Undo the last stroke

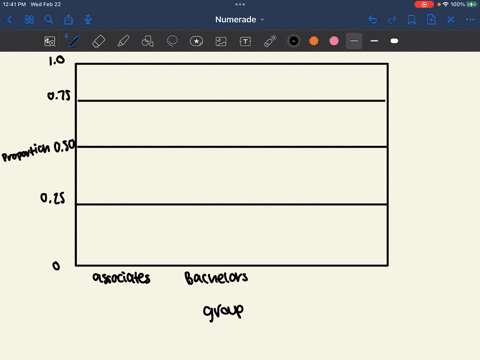[x=373, y=20]
